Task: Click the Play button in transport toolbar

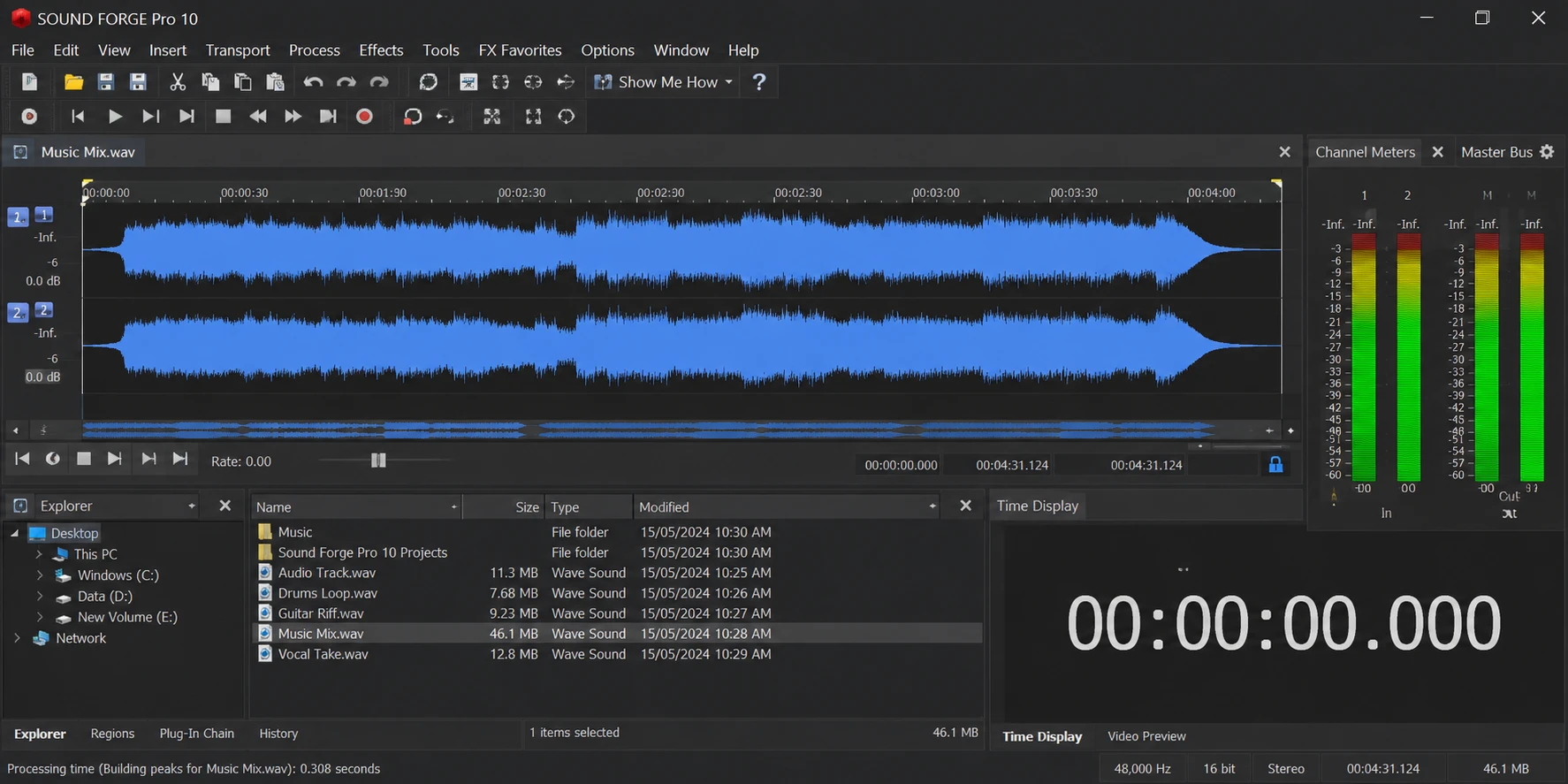Action: (115, 117)
